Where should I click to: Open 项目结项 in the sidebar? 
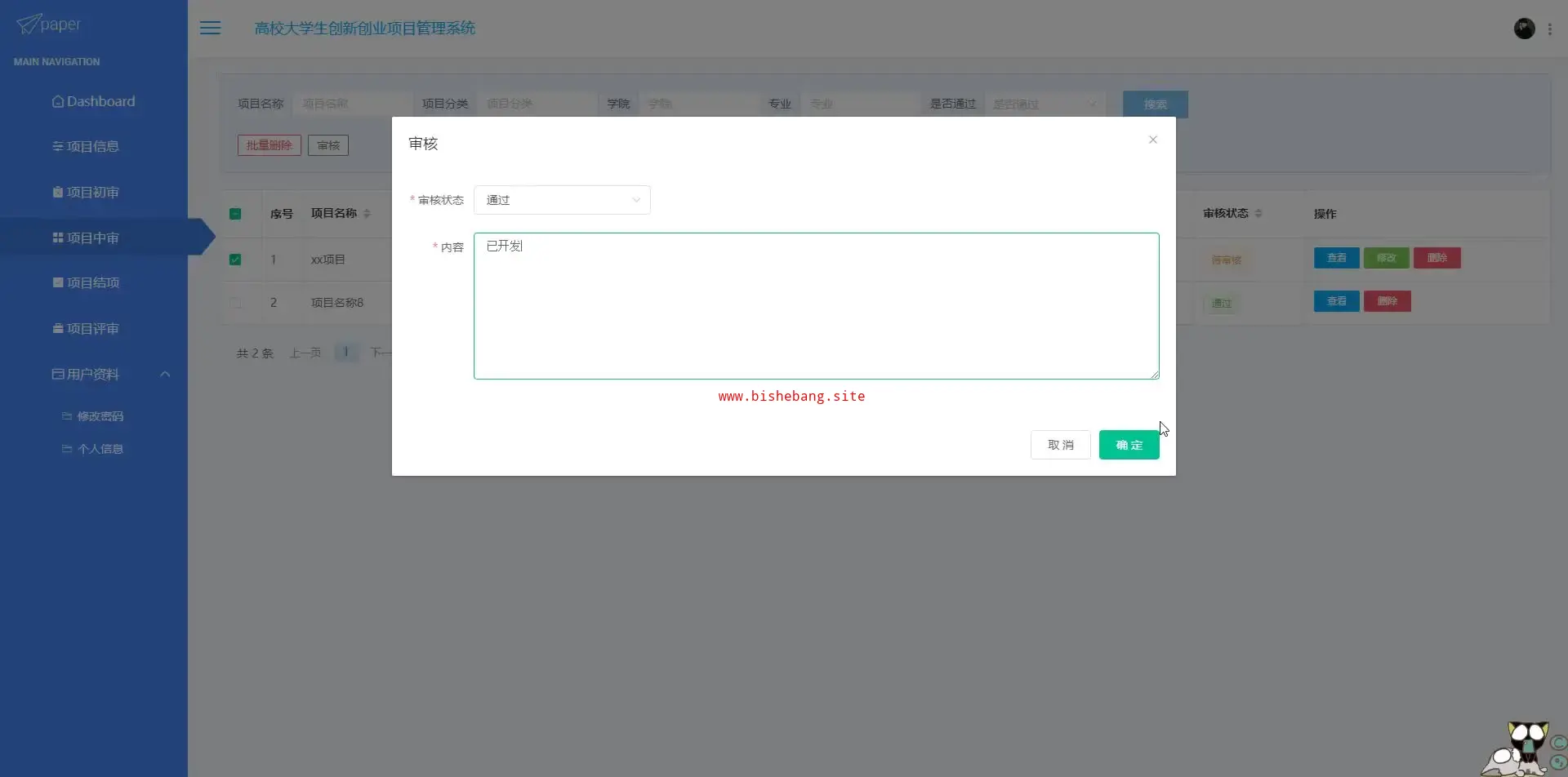click(x=86, y=283)
